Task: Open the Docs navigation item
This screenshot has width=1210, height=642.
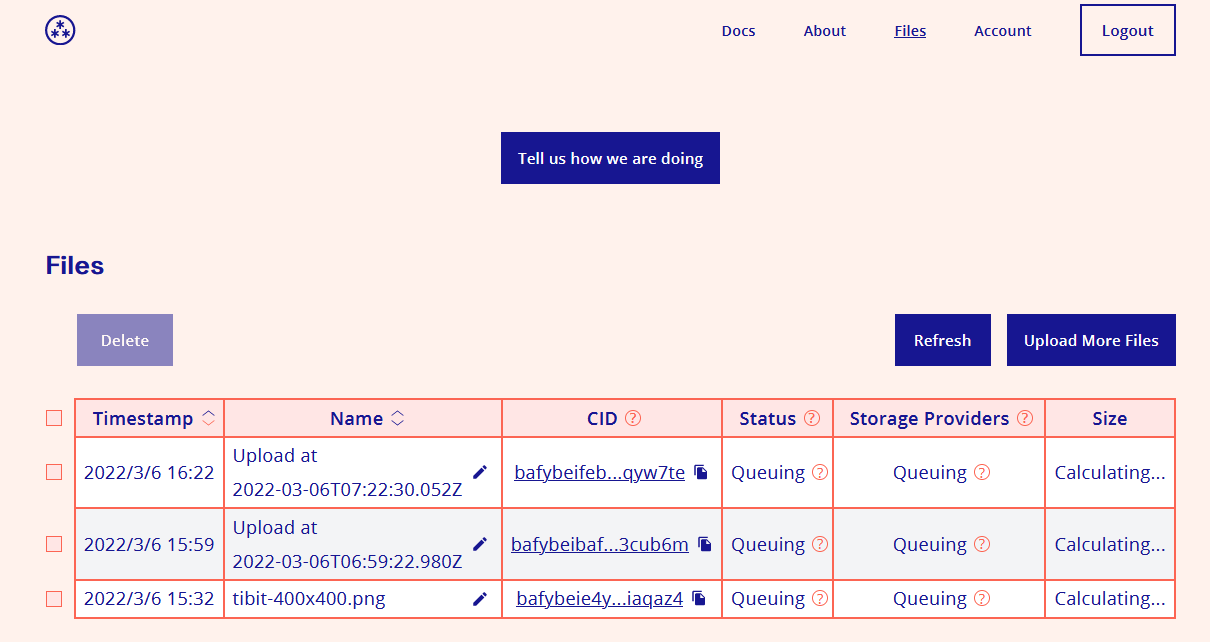Action: click(738, 31)
